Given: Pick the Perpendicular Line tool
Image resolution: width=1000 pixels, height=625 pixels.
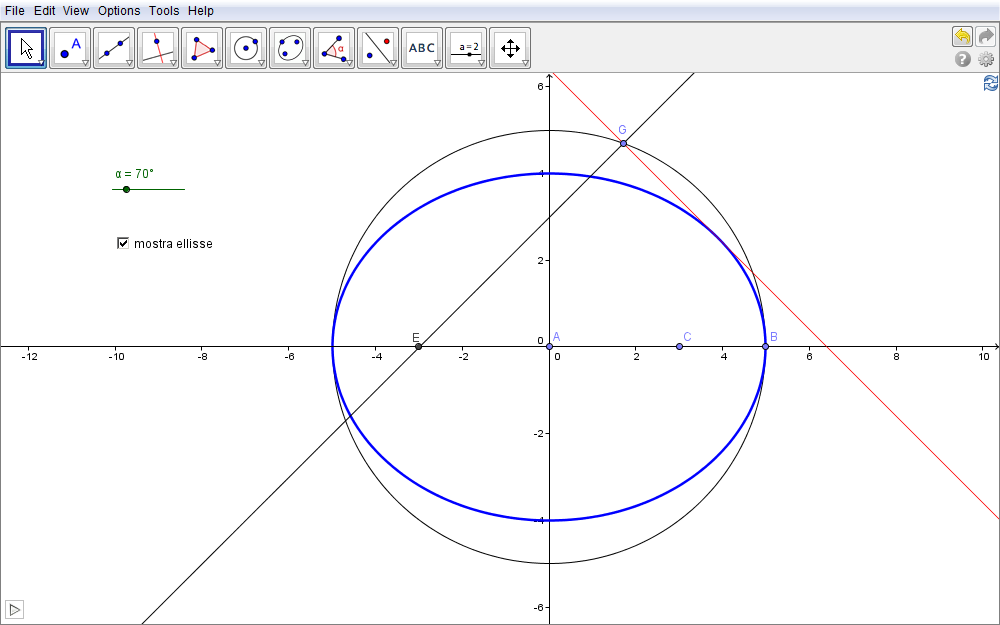Looking at the screenshot, I should (158, 48).
